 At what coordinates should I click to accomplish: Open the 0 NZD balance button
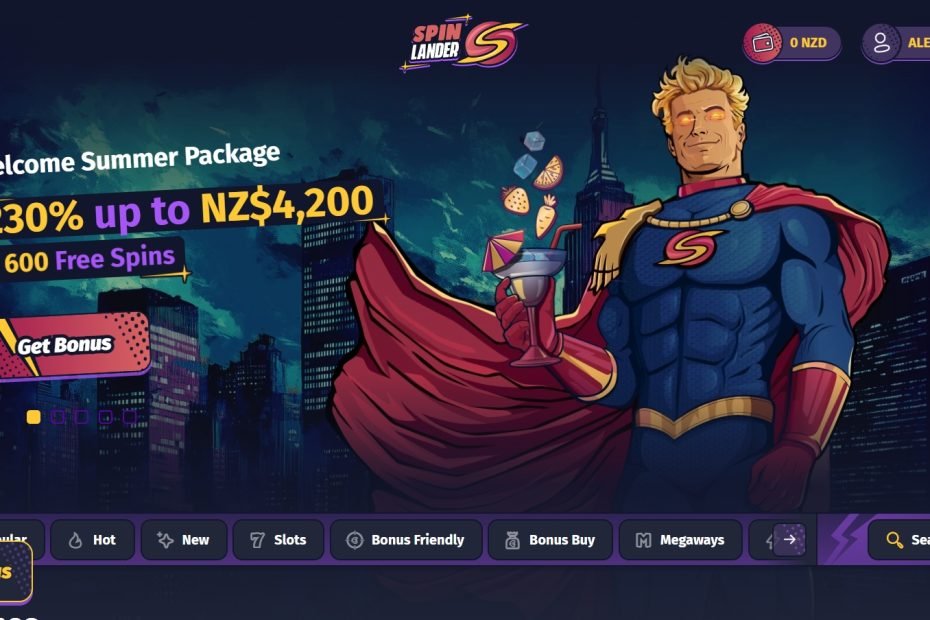(792, 43)
